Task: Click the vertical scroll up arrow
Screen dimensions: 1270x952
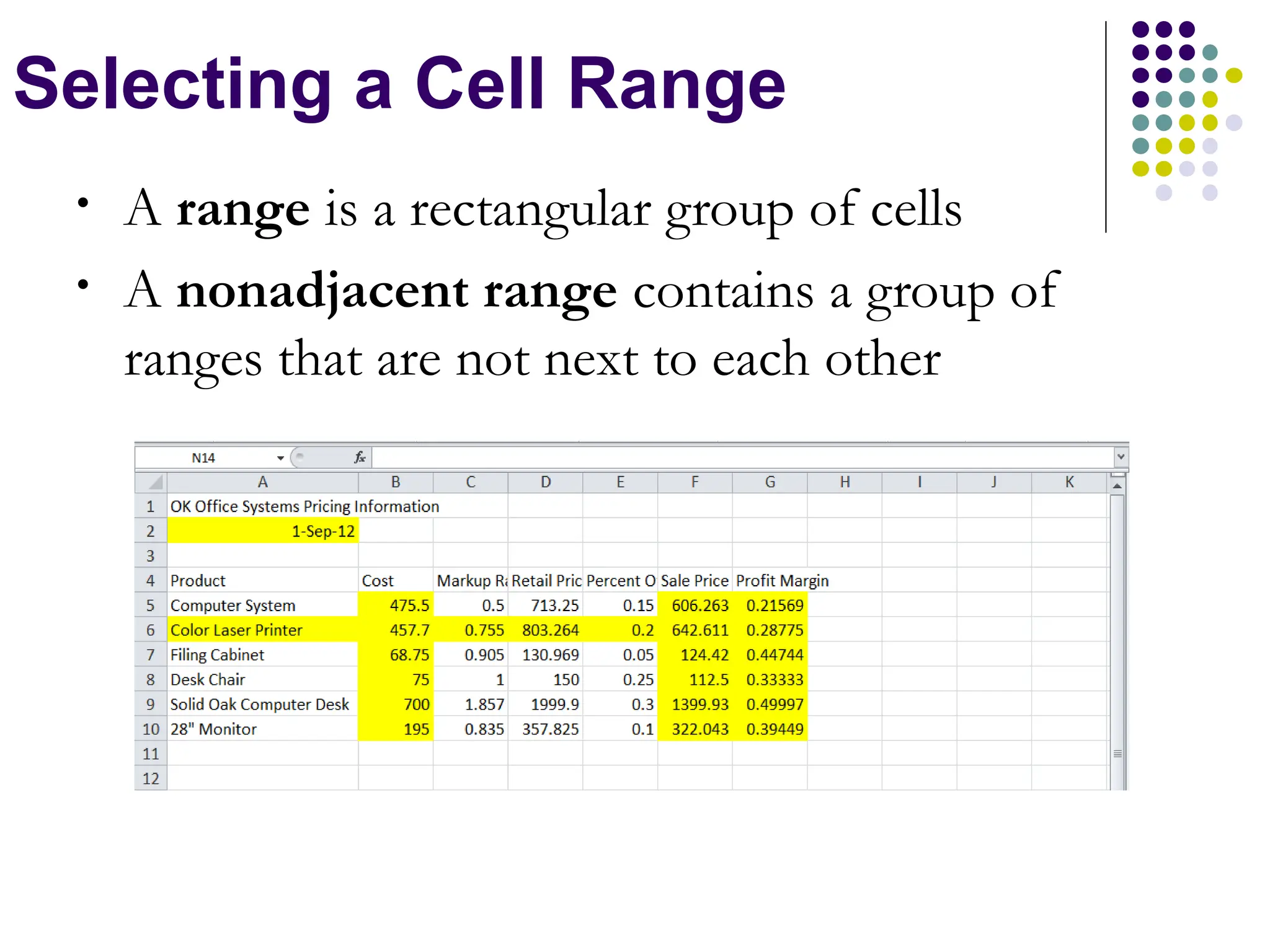Action: pyautogui.click(x=1117, y=487)
